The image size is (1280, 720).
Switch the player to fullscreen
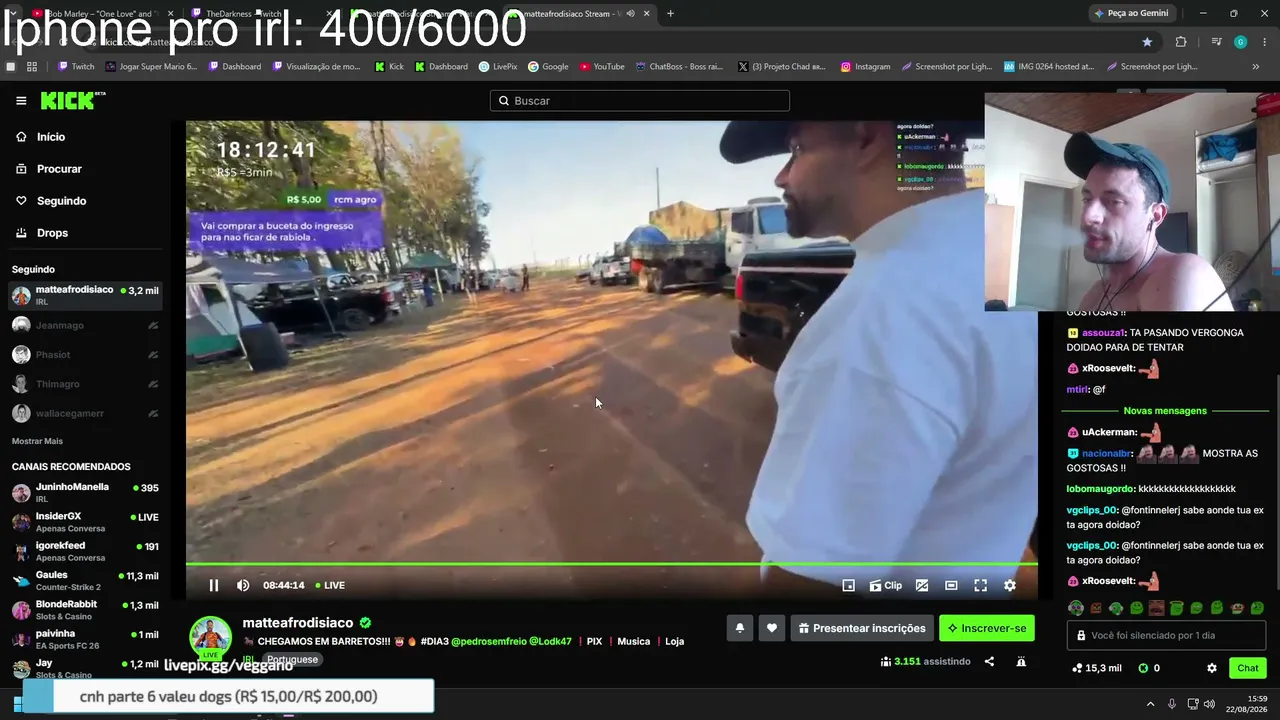click(x=980, y=586)
